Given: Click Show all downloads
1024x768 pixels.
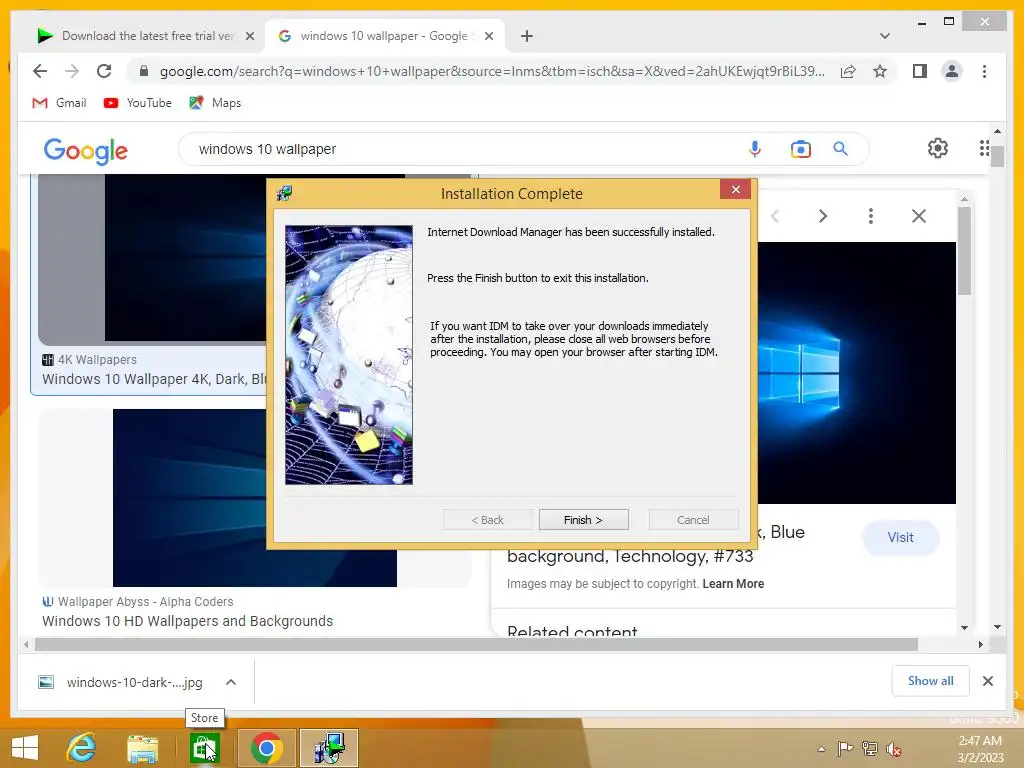Looking at the screenshot, I should coord(931,681).
